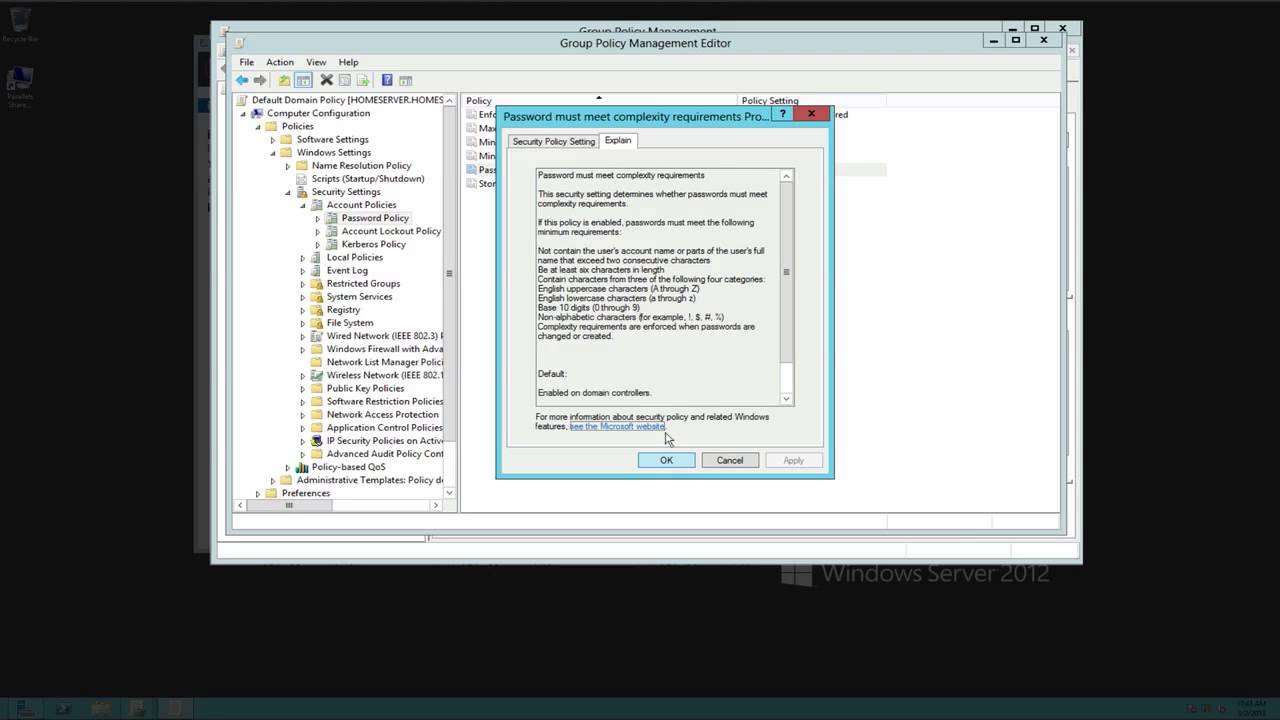Expand the Administrative Templates node
Image resolution: width=1280 pixels, height=720 pixels.
click(x=273, y=480)
